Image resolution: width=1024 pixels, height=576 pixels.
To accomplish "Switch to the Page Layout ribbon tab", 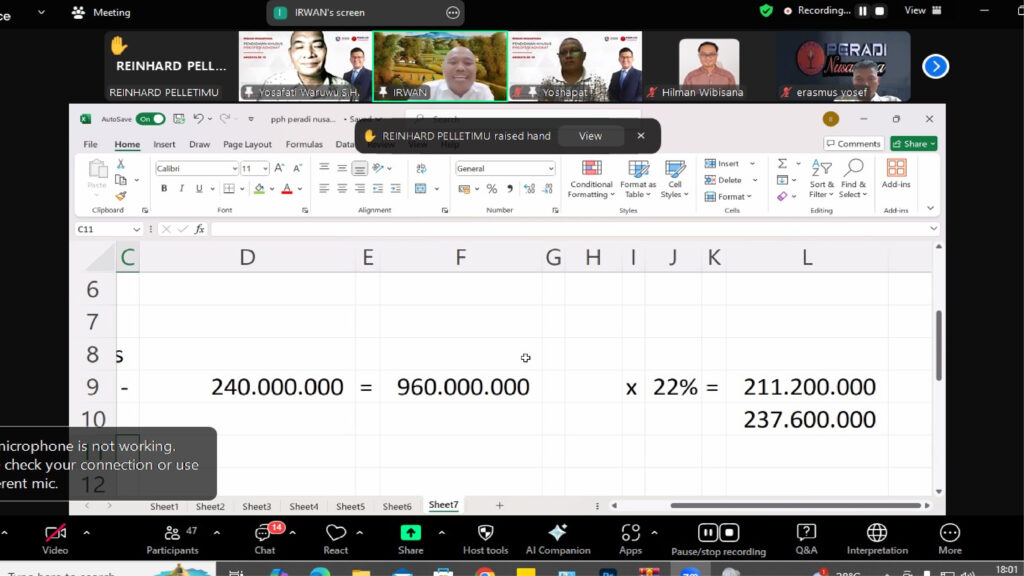I will (247, 144).
